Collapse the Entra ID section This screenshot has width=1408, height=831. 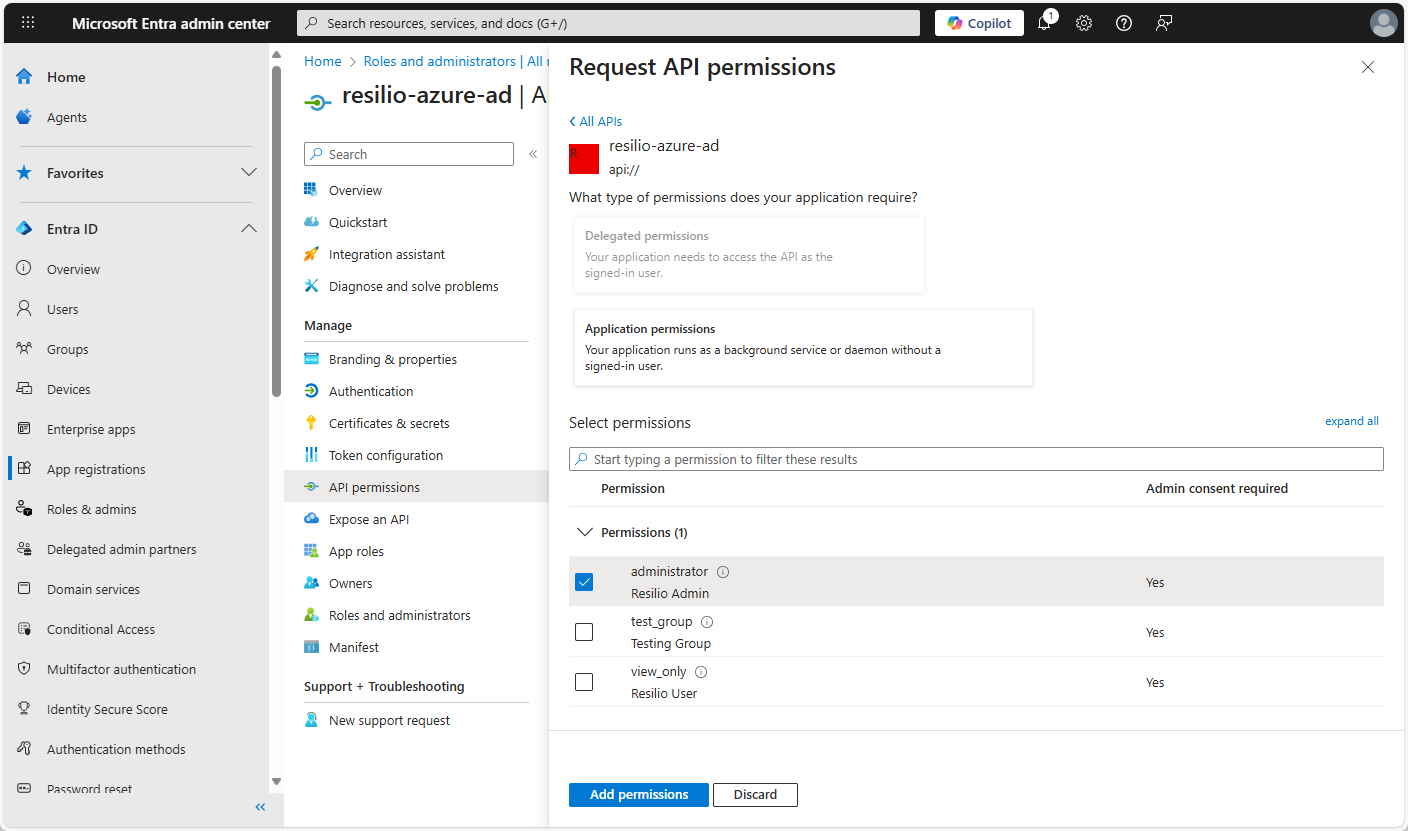tap(248, 228)
